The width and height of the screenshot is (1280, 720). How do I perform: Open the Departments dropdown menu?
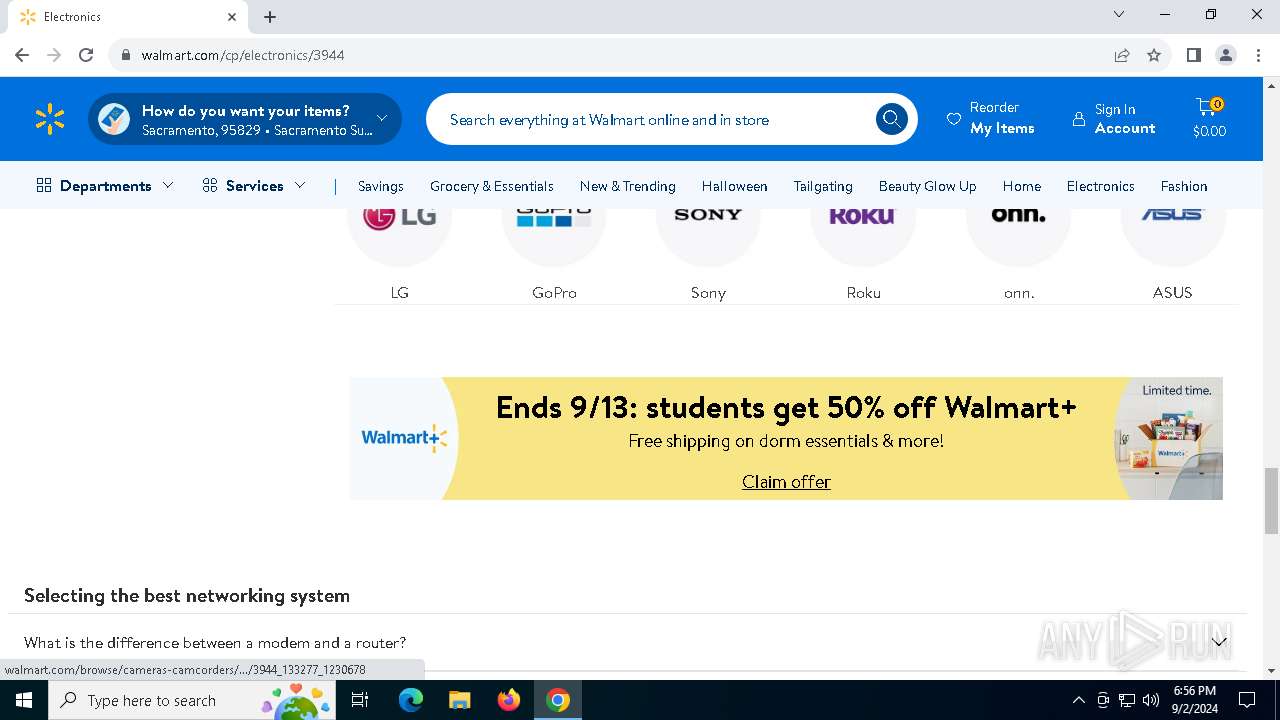point(105,186)
